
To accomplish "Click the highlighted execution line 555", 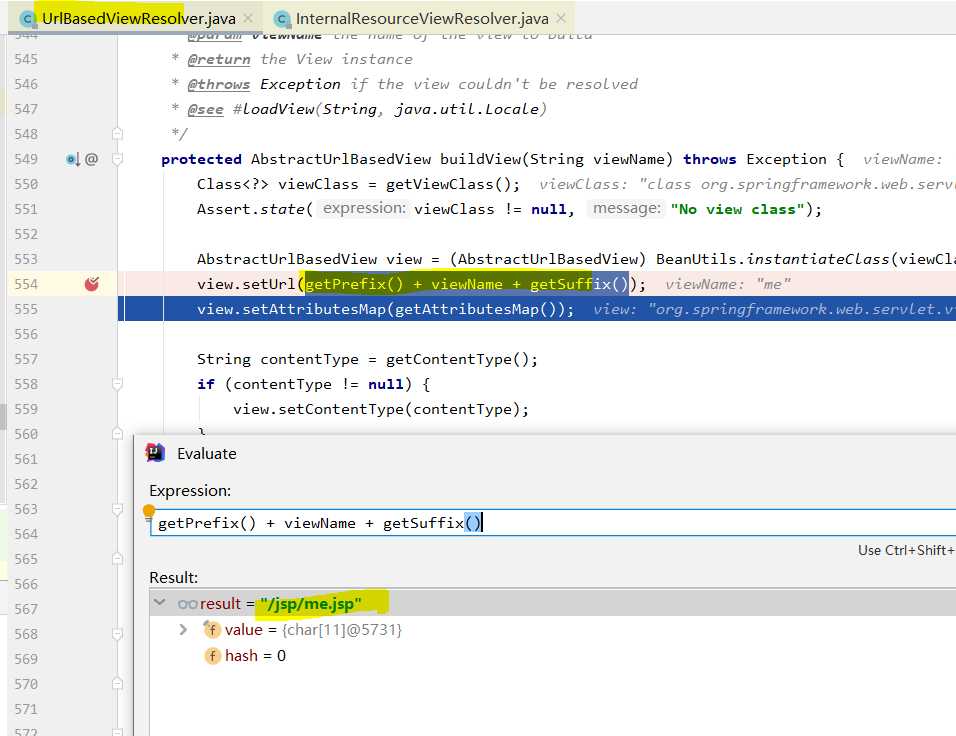I will pos(537,309).
